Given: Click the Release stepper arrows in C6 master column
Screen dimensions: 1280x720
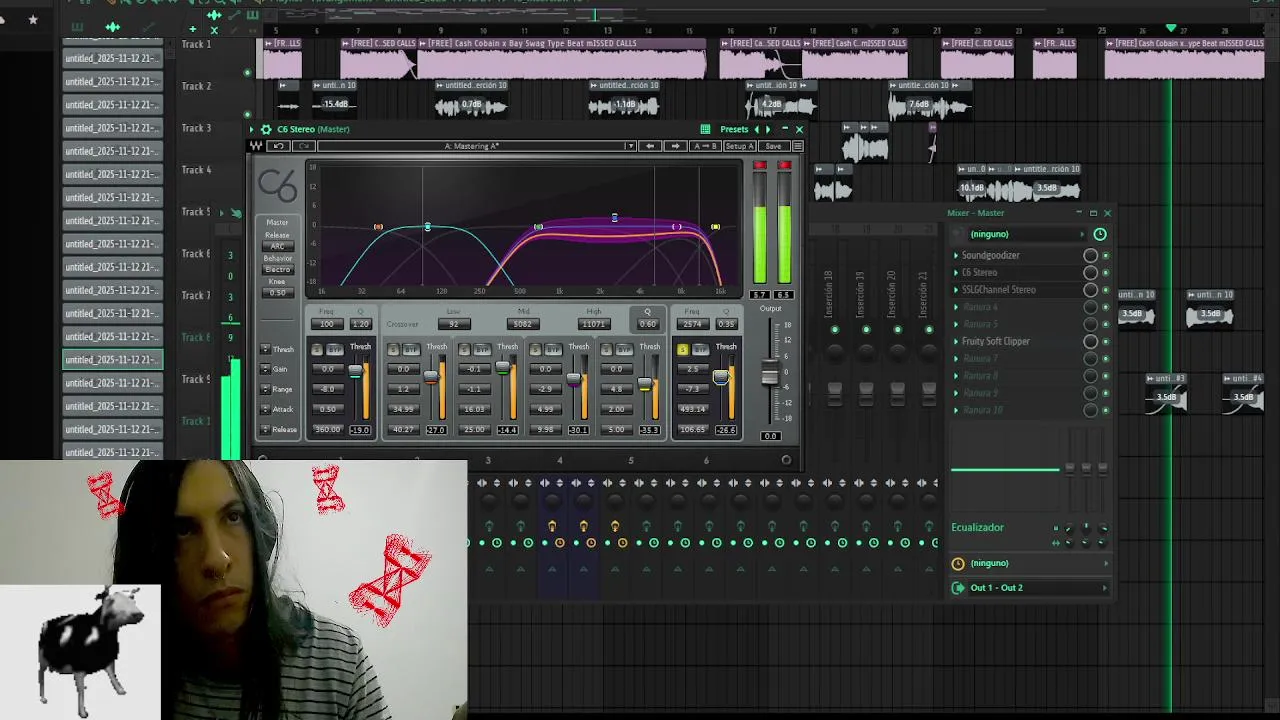Looking at the screenshot, I should pos(265,429).
